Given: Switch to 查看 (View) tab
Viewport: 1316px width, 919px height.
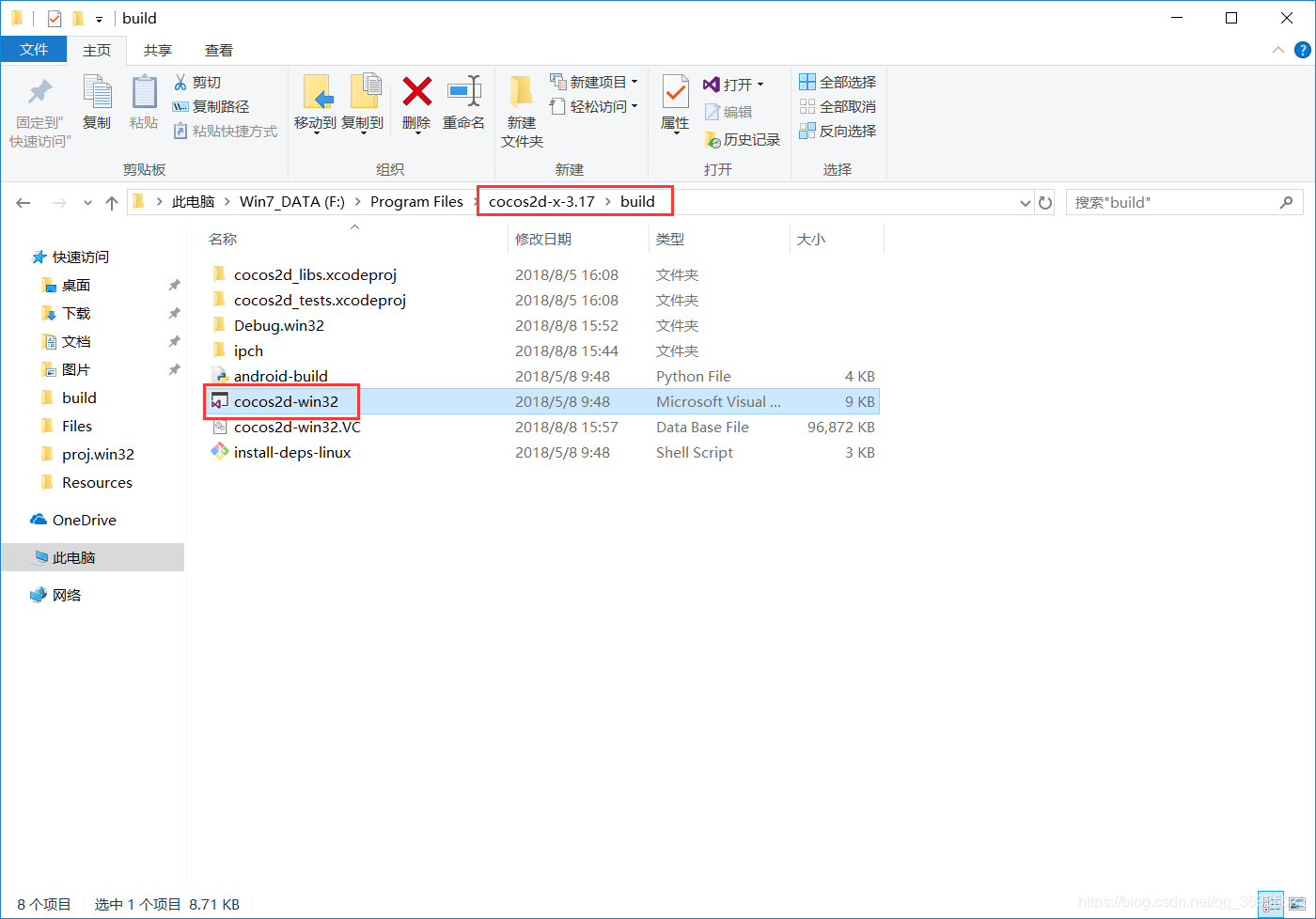Looking at the screenshot, I should (219, 50).
